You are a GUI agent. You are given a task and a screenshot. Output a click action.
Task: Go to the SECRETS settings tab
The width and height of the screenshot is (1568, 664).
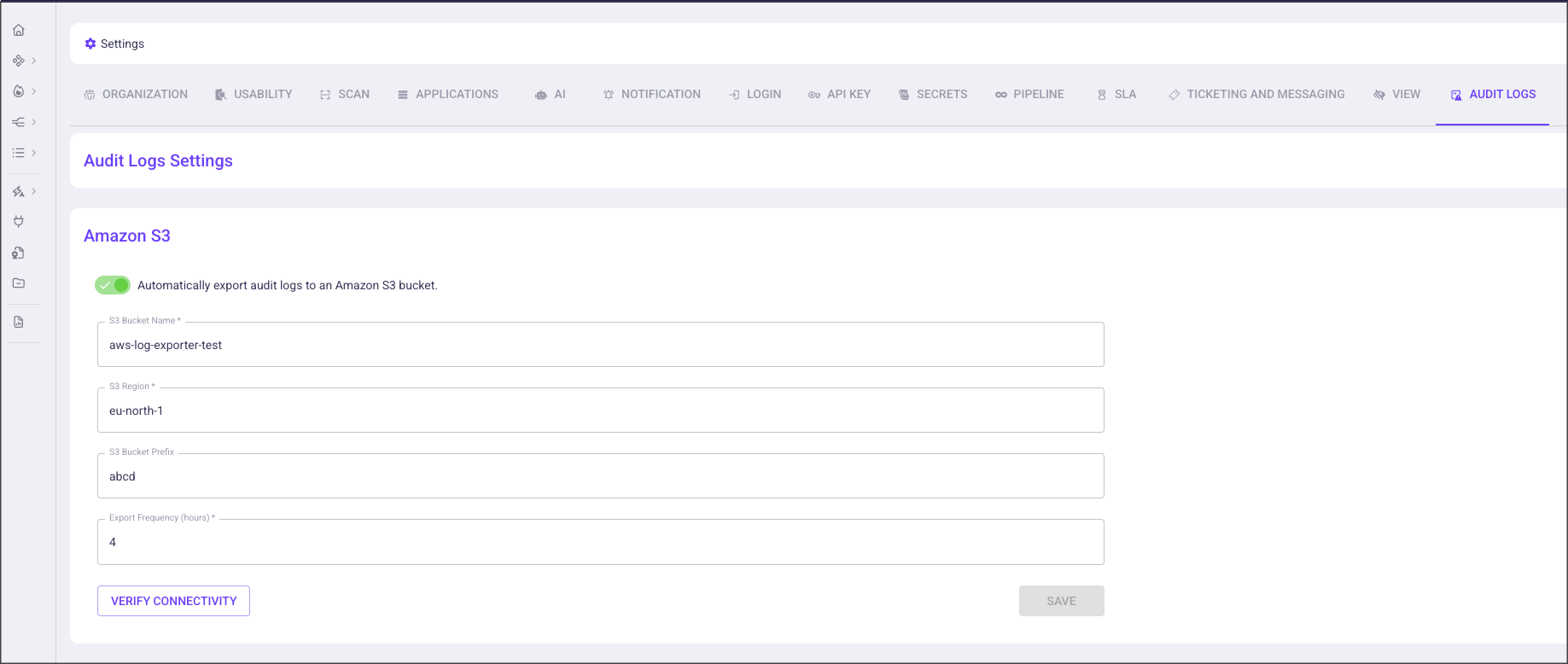click(x=933, y=94)
